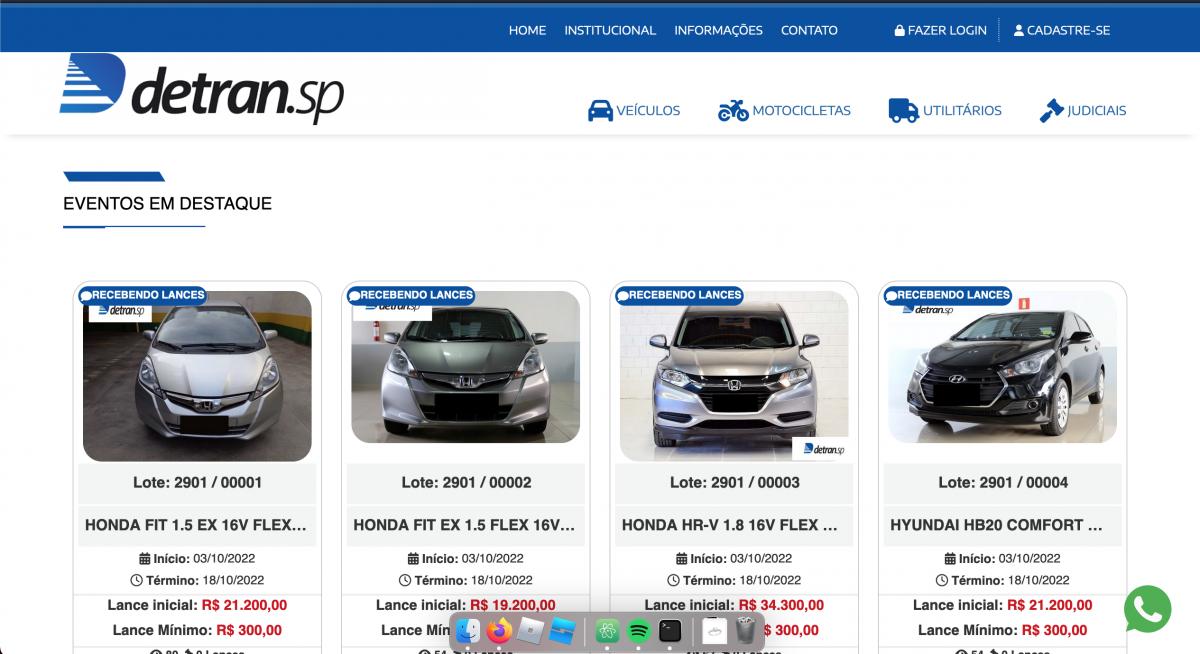Open Roblox from the dock
This screenshot has width=1200, height=654.
[x=532, y=631]
